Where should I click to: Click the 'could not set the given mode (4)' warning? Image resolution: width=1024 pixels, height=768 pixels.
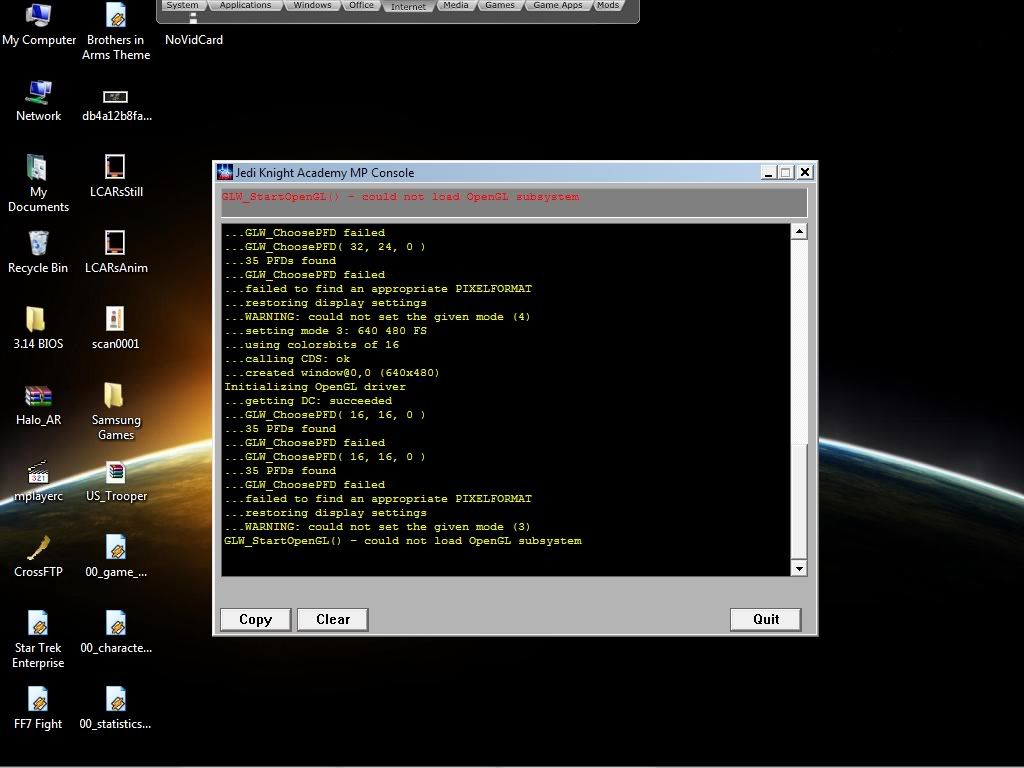(x=377, y=317)
